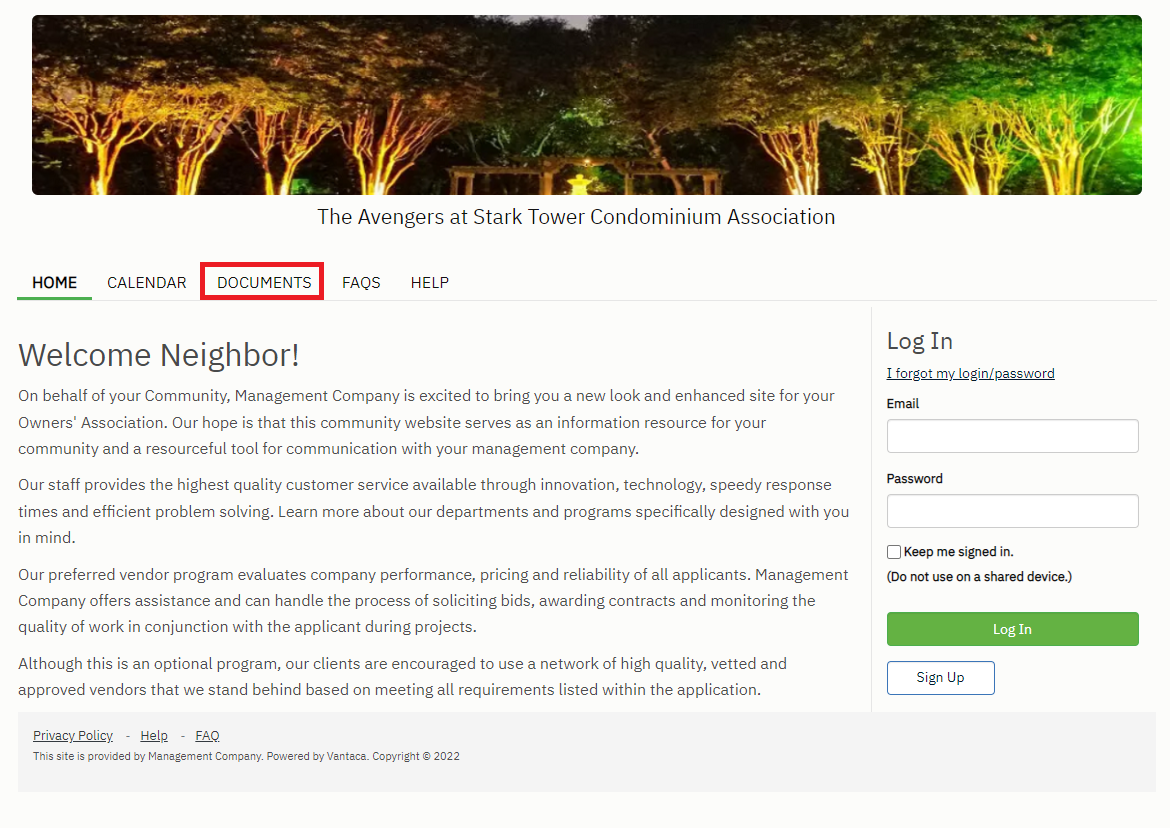This screenshot has width=1170, height=828.
Task: Click the I forgot my login/password link
Action: click(970, 373)
